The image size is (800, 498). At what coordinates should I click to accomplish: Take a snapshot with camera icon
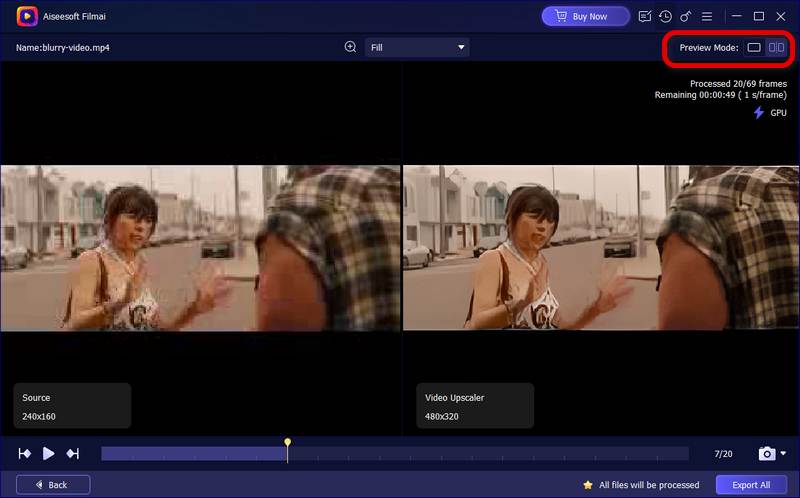tap(767, 454)
